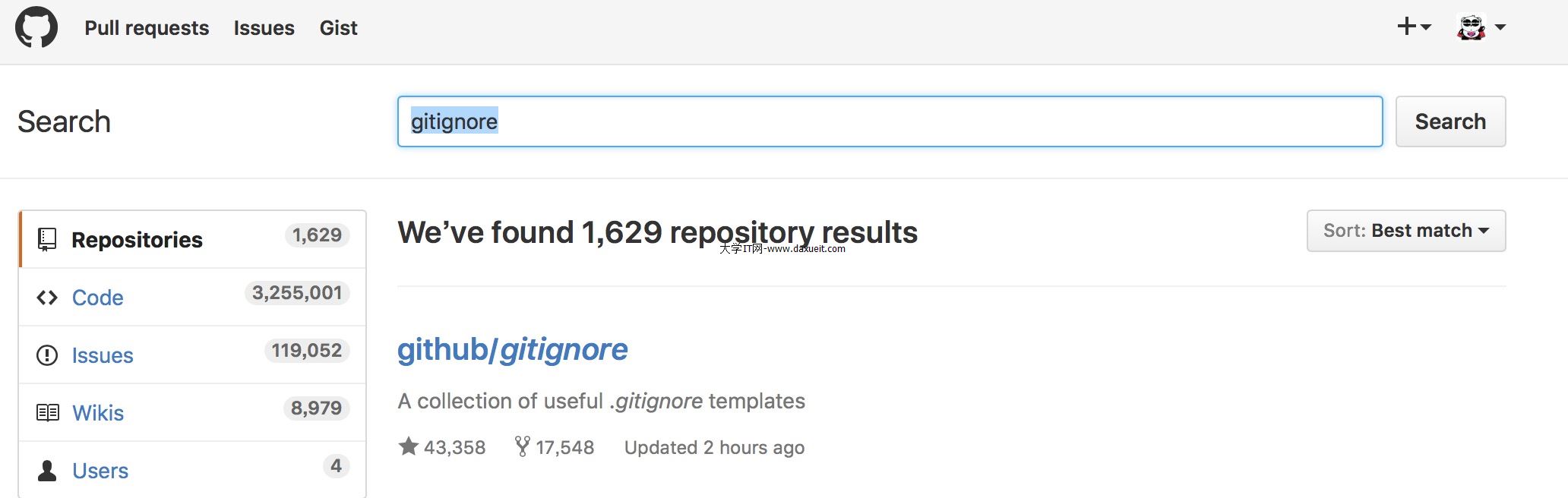Viewport: 1568px width, 498px height.
Task: Select the Repositories results filter
Action: pyautogui.click(x=137, y=240)
